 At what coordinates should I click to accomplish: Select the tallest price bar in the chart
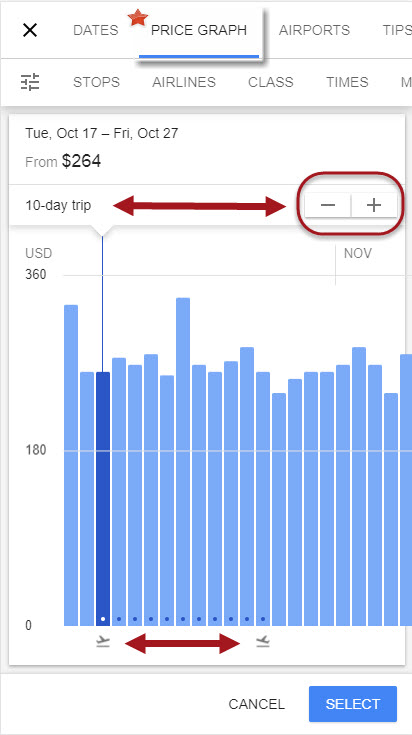tap(183, 462)
